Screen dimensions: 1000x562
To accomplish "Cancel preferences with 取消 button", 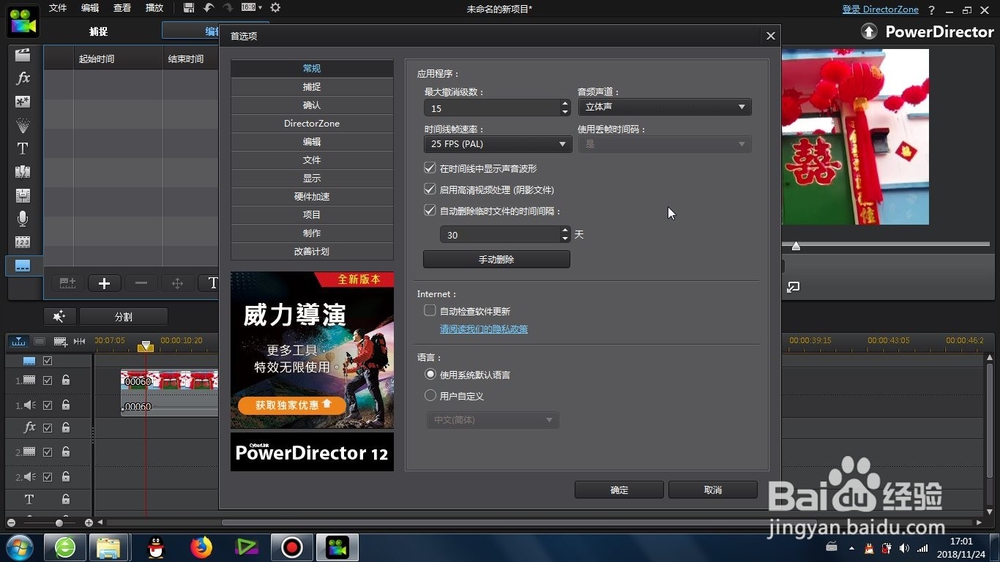I will [x=712, y=489].
